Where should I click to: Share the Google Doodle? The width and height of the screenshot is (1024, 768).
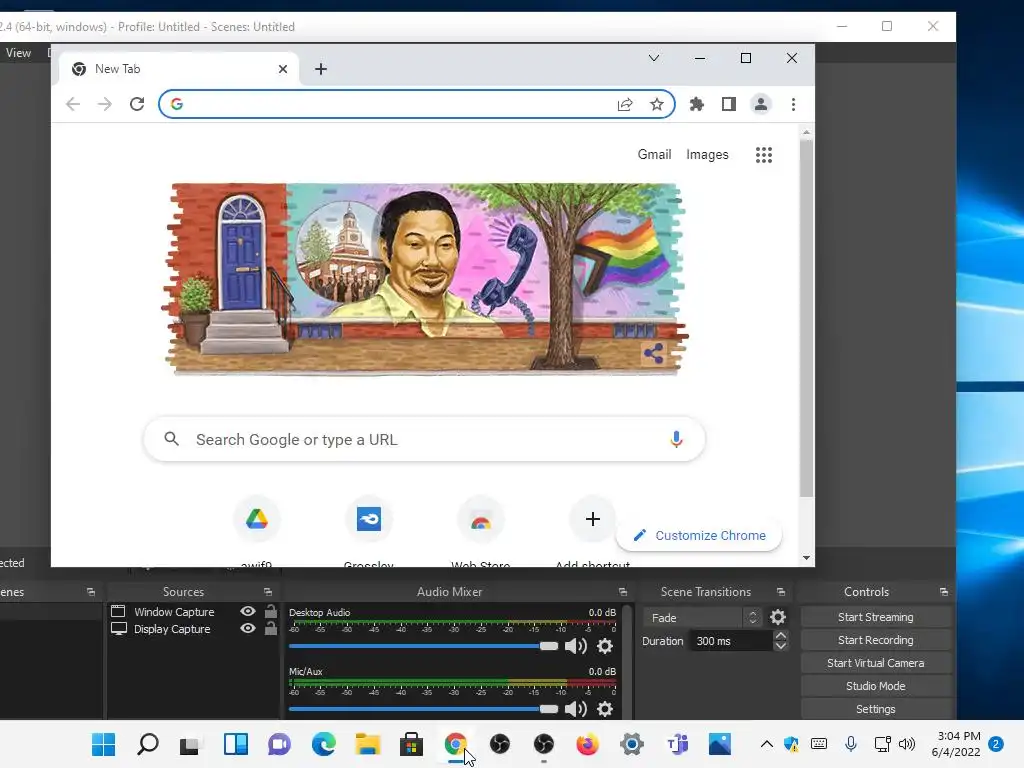[x=653, y=353]
